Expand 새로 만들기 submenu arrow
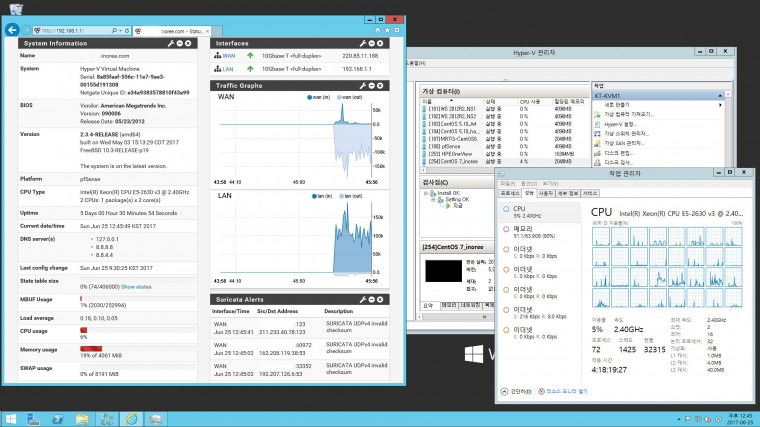This screenshot has height=427, width=760. click(720, 105)
